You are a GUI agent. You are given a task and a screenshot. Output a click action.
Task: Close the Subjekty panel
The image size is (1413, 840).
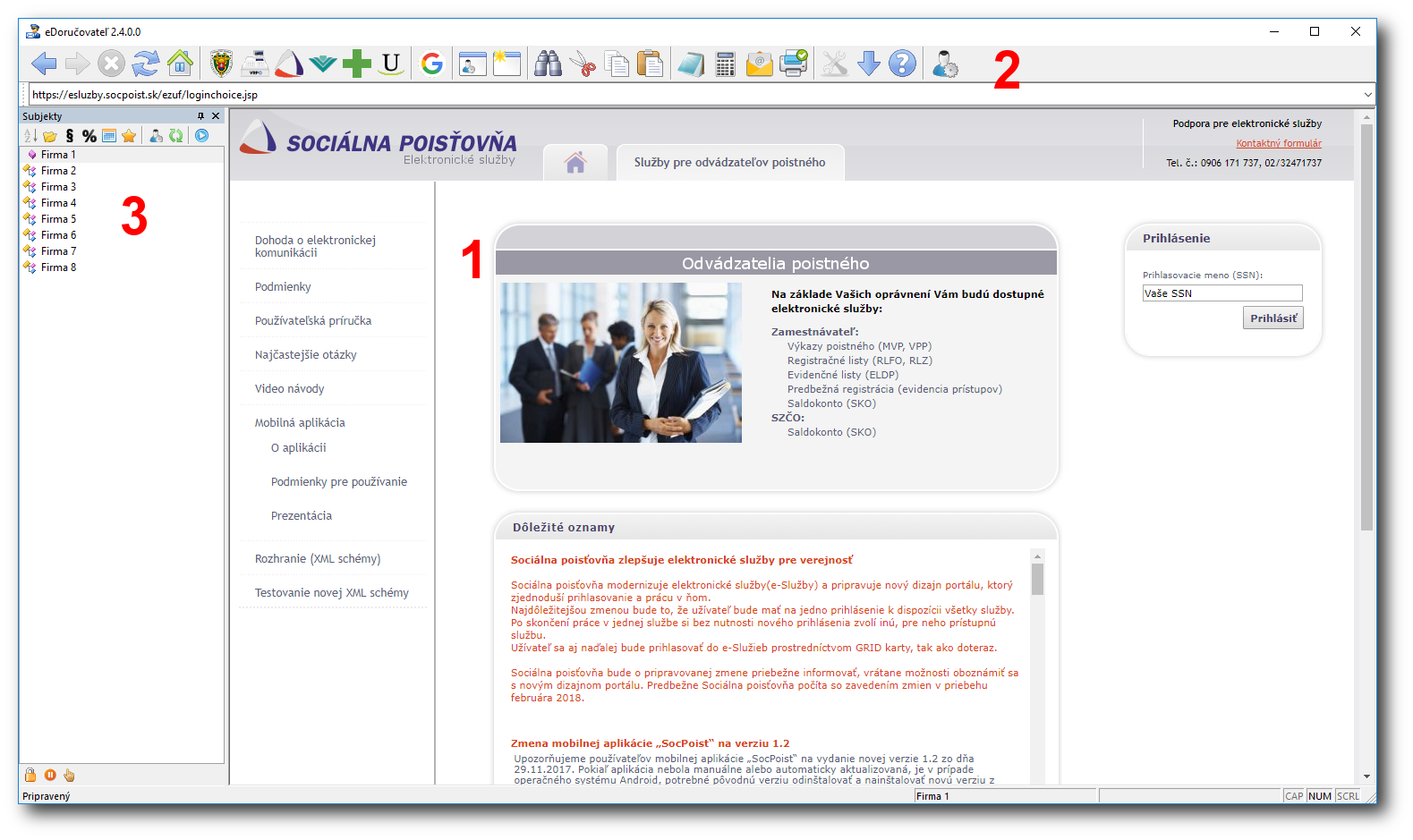coord(216,116)
